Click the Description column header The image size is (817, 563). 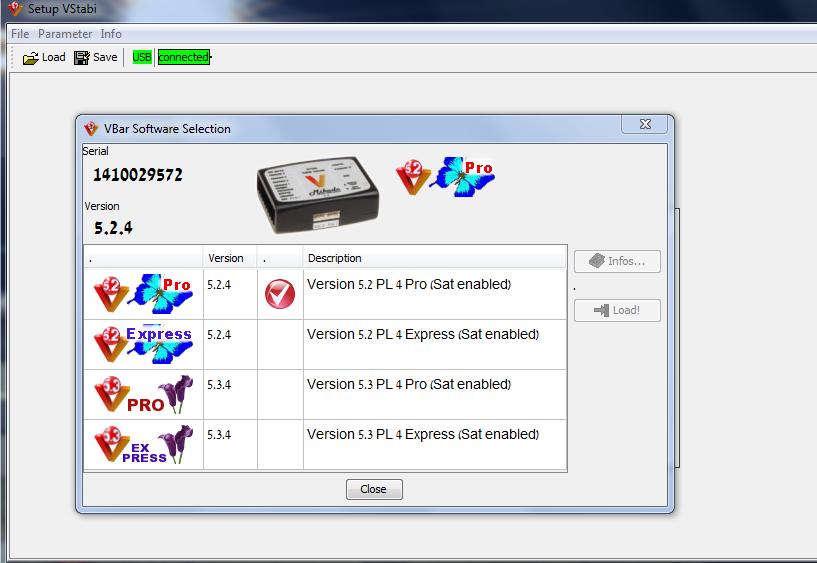pyautogui.click(x=435, y=258)
